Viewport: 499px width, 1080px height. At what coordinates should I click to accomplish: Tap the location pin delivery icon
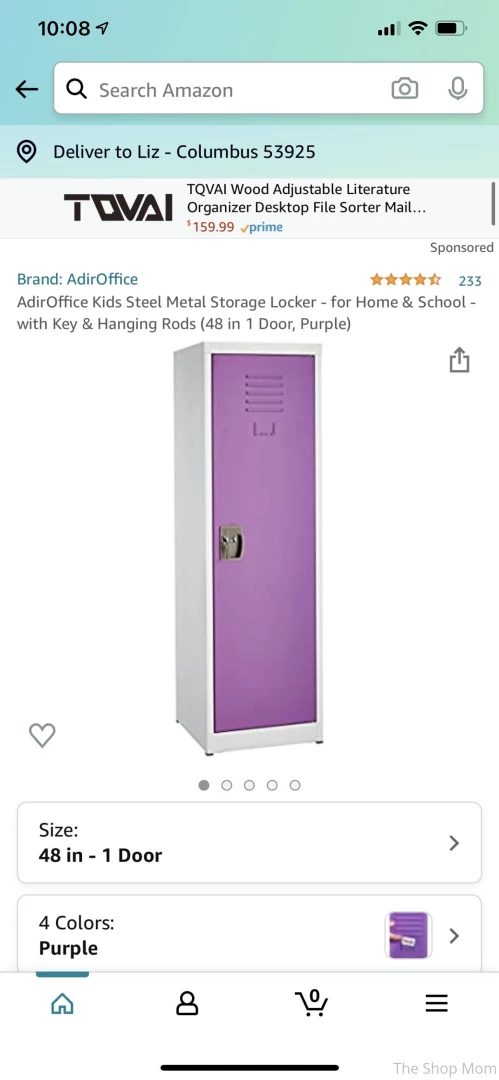pos(26,152)
